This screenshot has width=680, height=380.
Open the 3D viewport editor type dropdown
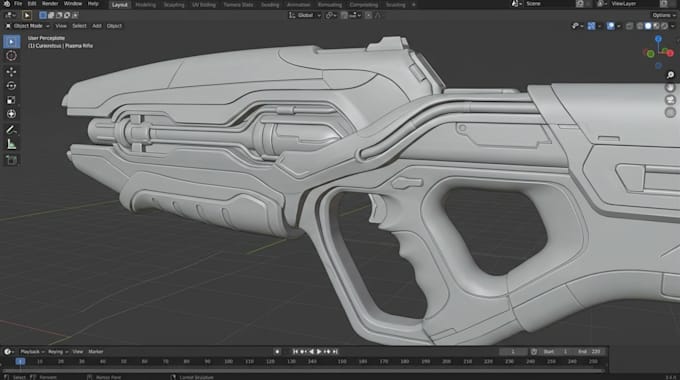click(10, 15)
